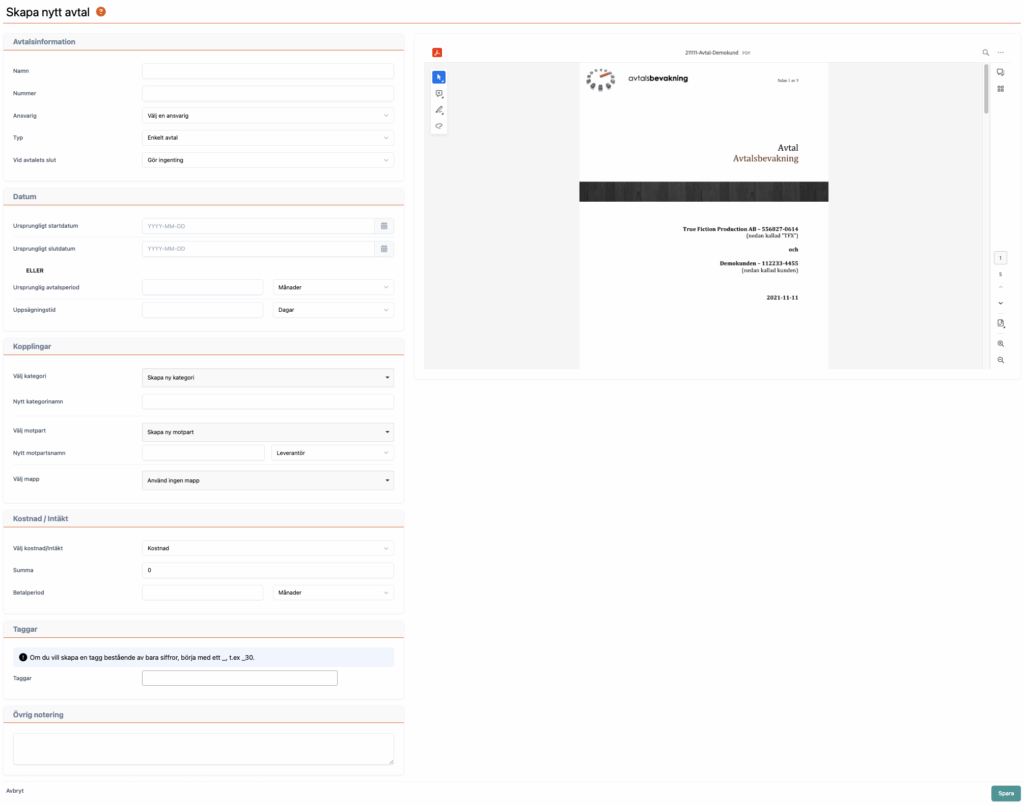Expand the Ansvarig dropdown
This screenshot has width=1024, height=806.
pyautogui.click(x=268, y=116)
